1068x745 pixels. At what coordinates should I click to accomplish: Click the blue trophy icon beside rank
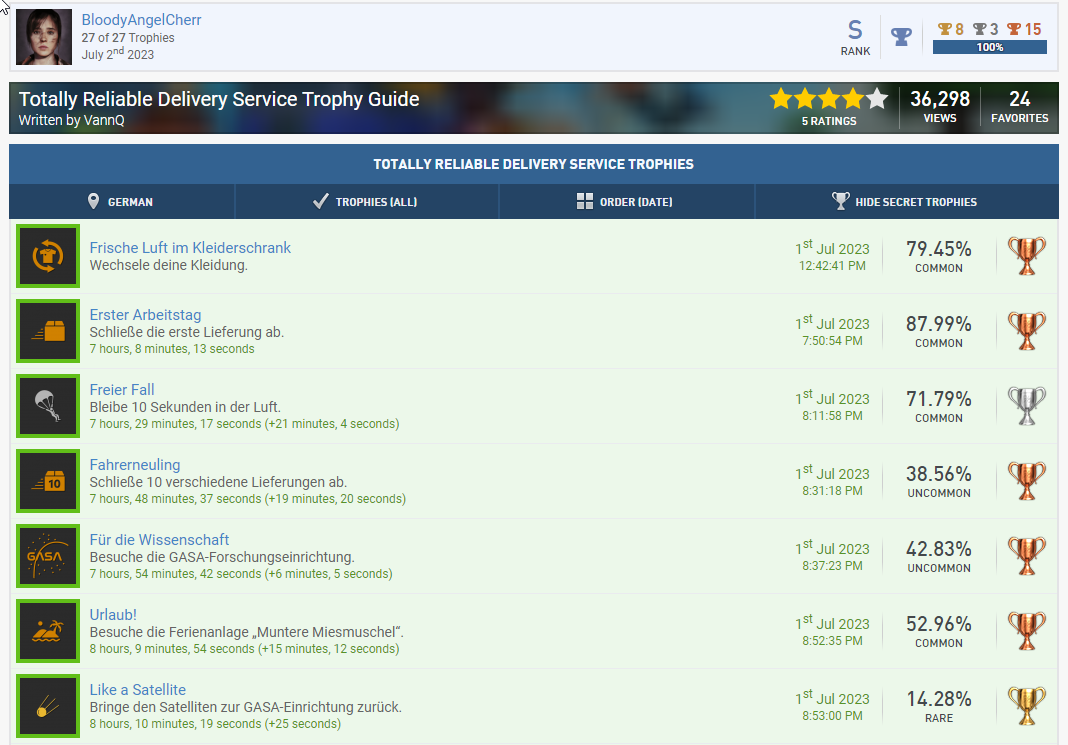901,37
